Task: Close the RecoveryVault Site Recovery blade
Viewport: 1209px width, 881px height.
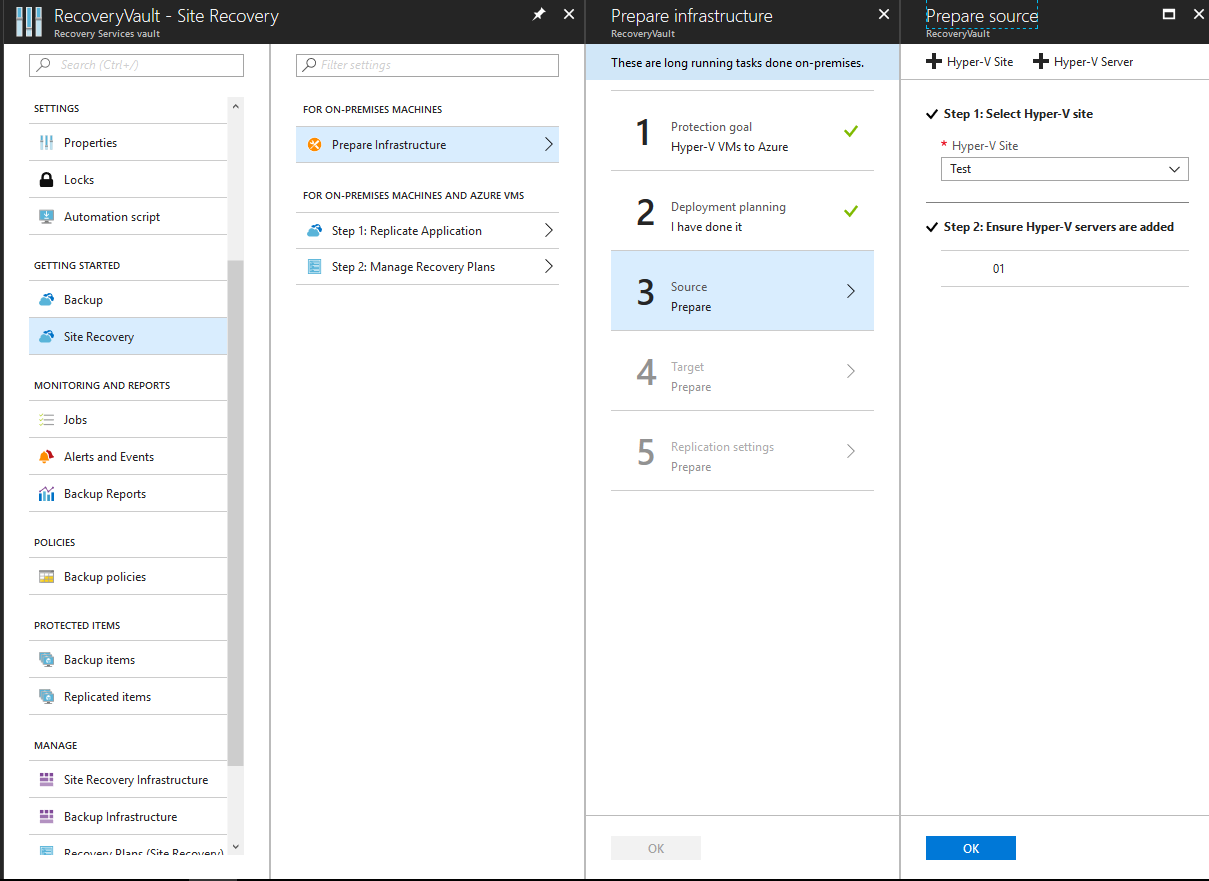Action: click(569, 14)
